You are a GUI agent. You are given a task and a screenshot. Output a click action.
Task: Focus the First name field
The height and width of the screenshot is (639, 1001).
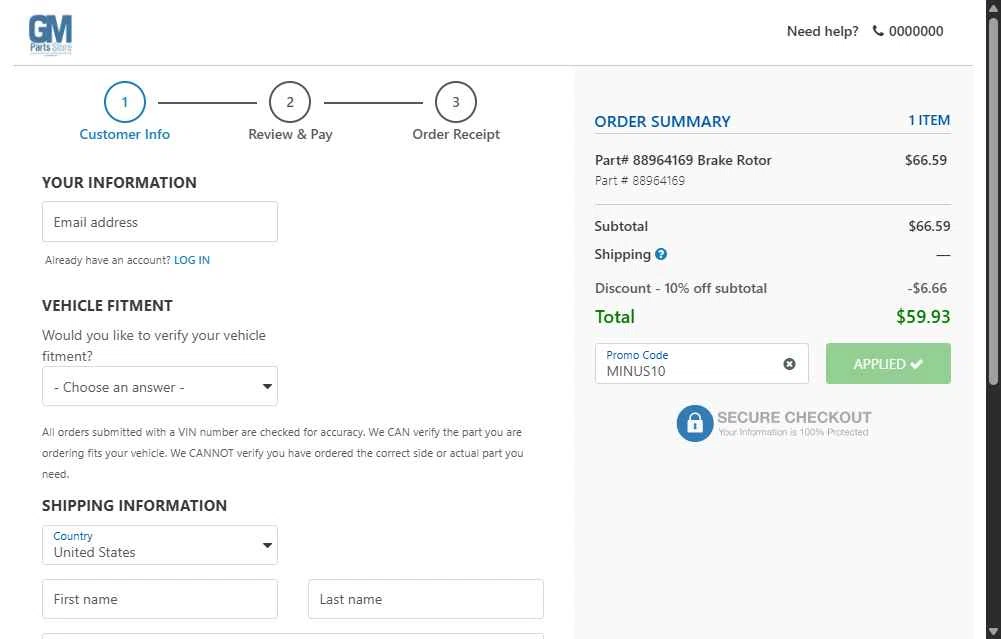pos(160,599)
